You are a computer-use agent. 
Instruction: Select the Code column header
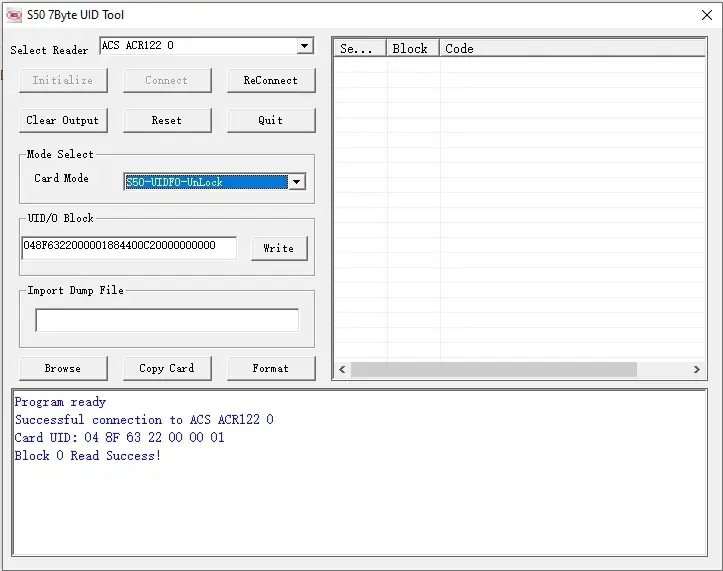[570, 48]
